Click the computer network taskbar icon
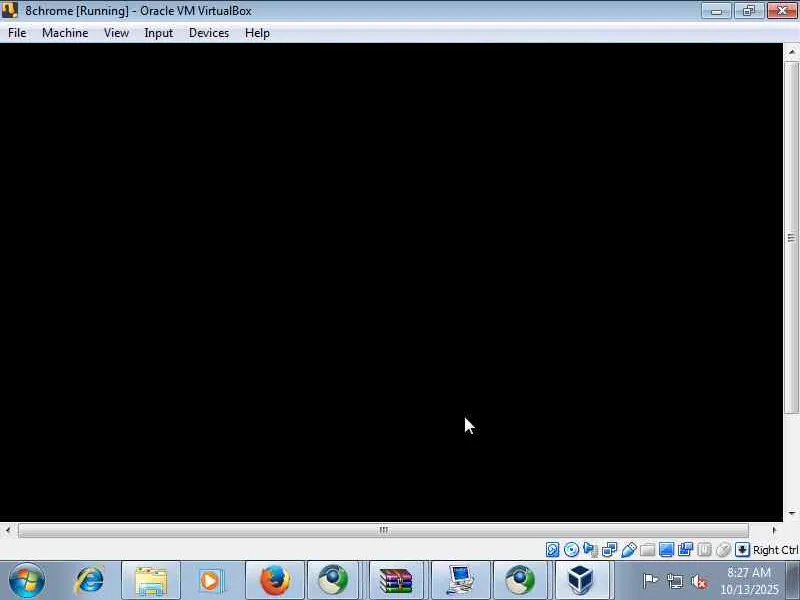Screen dimensions: 800x600 point(461,580)
